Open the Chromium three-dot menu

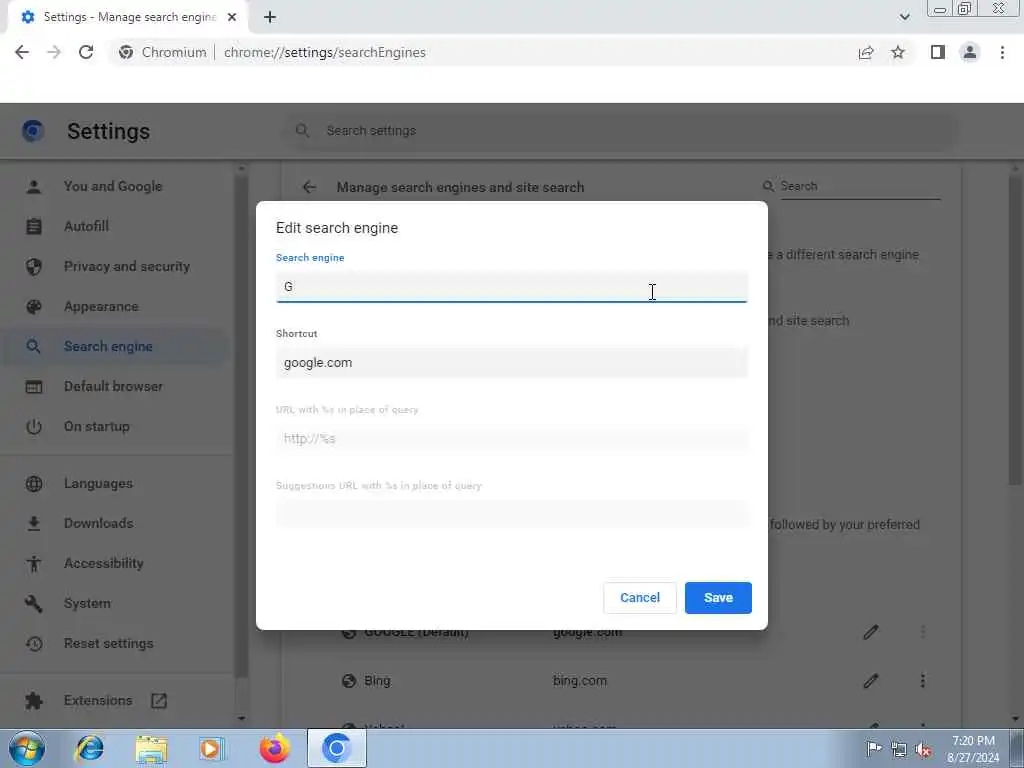[x=1002, y=52]
